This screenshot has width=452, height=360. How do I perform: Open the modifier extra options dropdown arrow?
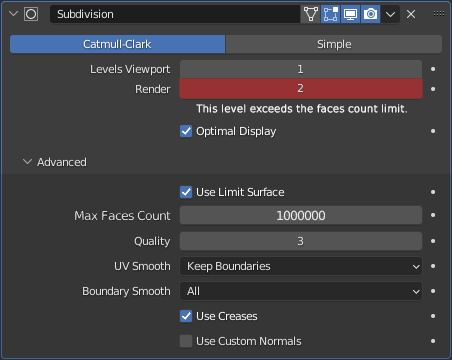point(390,14)
